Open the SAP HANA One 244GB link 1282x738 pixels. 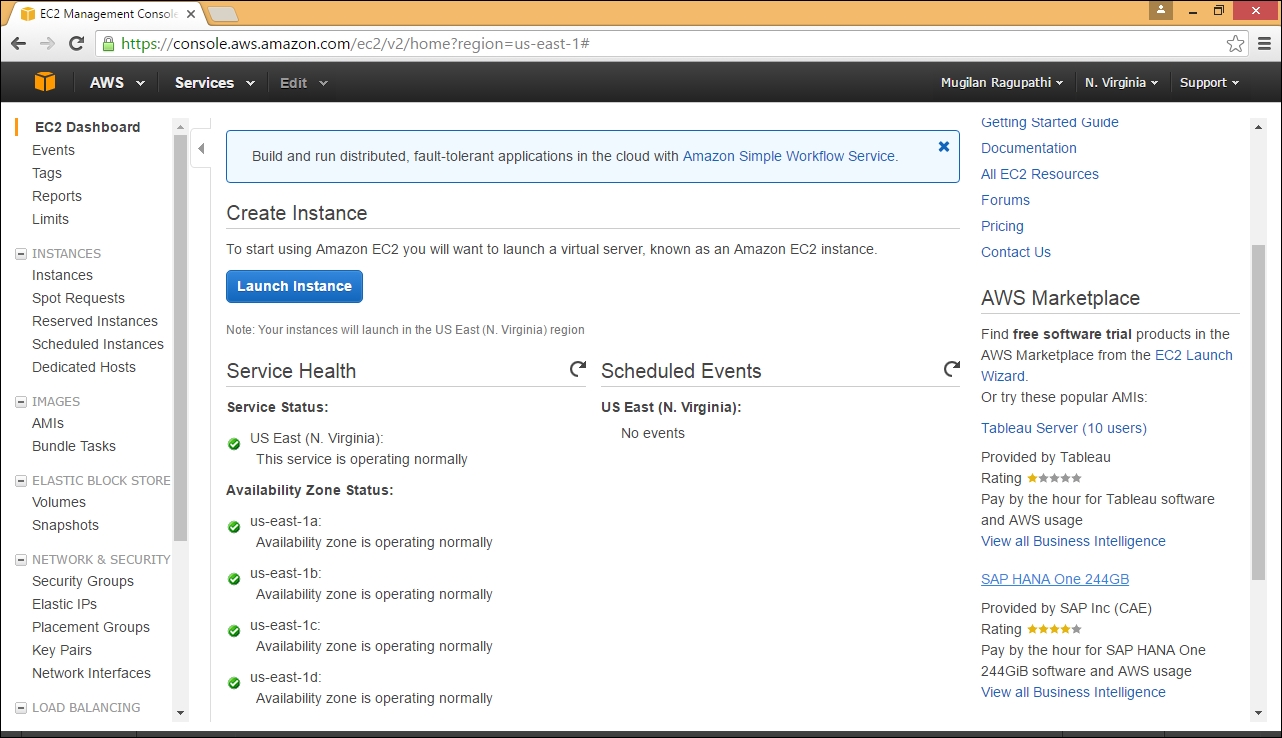[1055, 579]
